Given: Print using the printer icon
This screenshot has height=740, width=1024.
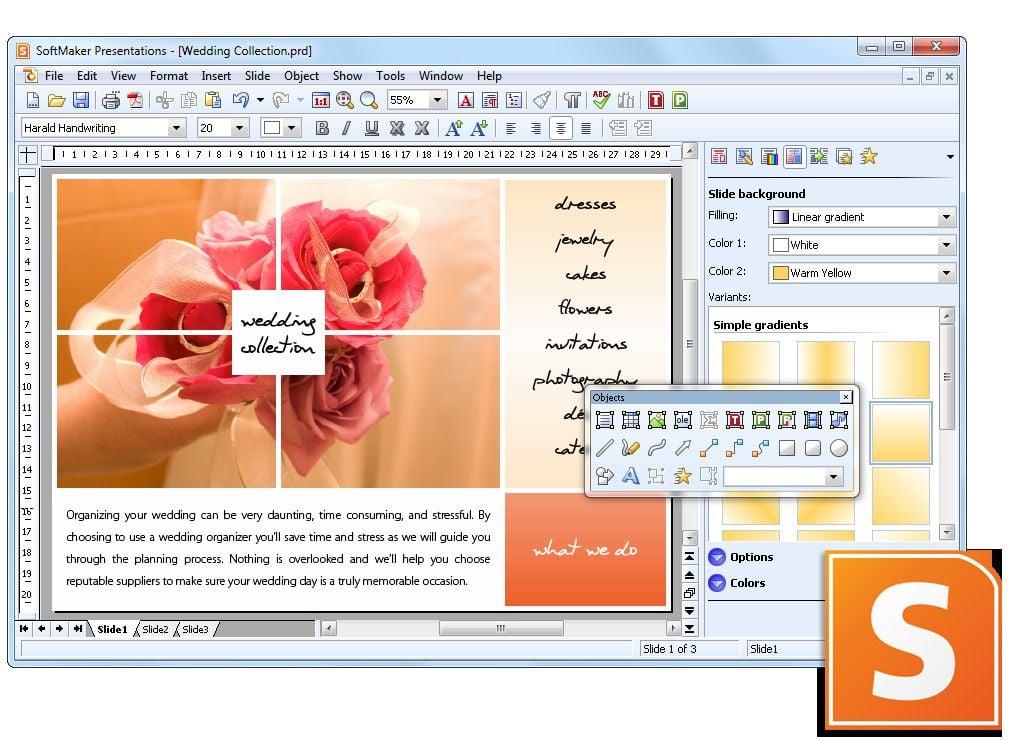Looking at the screenshot, I should (x=111, y=101).
